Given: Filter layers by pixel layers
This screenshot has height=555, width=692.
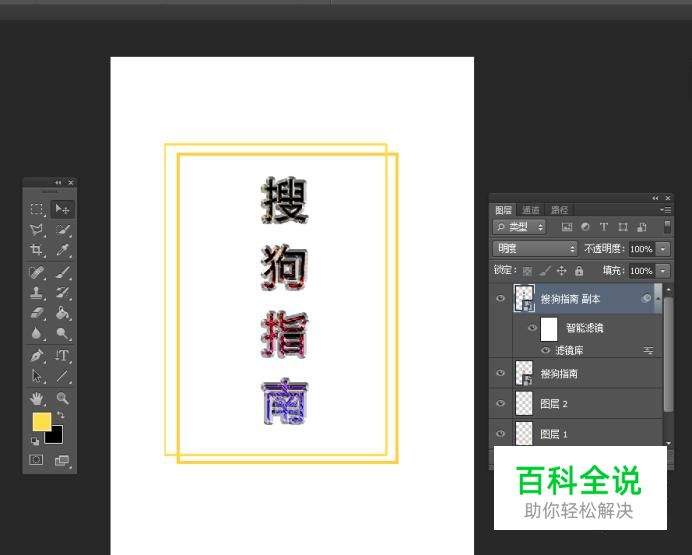Looking at the screenshot, I should 567,227.
